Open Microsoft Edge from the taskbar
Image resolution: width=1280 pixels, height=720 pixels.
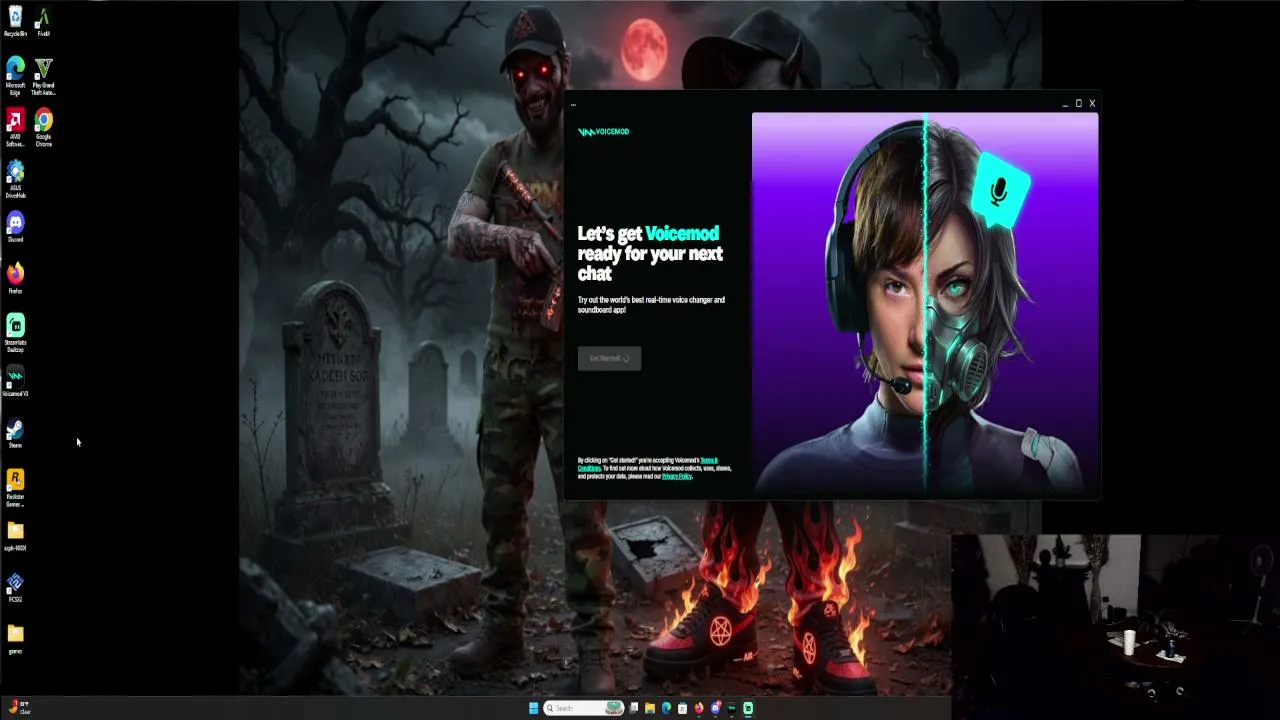tap(666, 708)
